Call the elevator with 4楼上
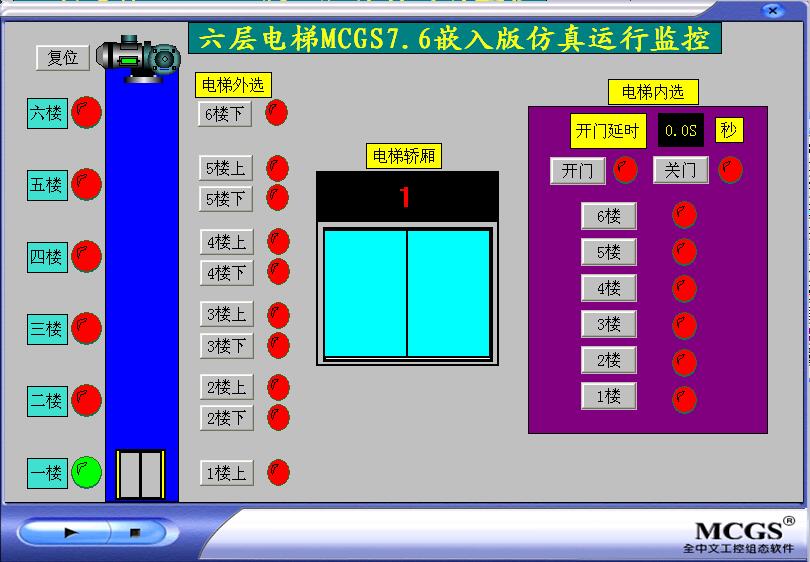 227,242
